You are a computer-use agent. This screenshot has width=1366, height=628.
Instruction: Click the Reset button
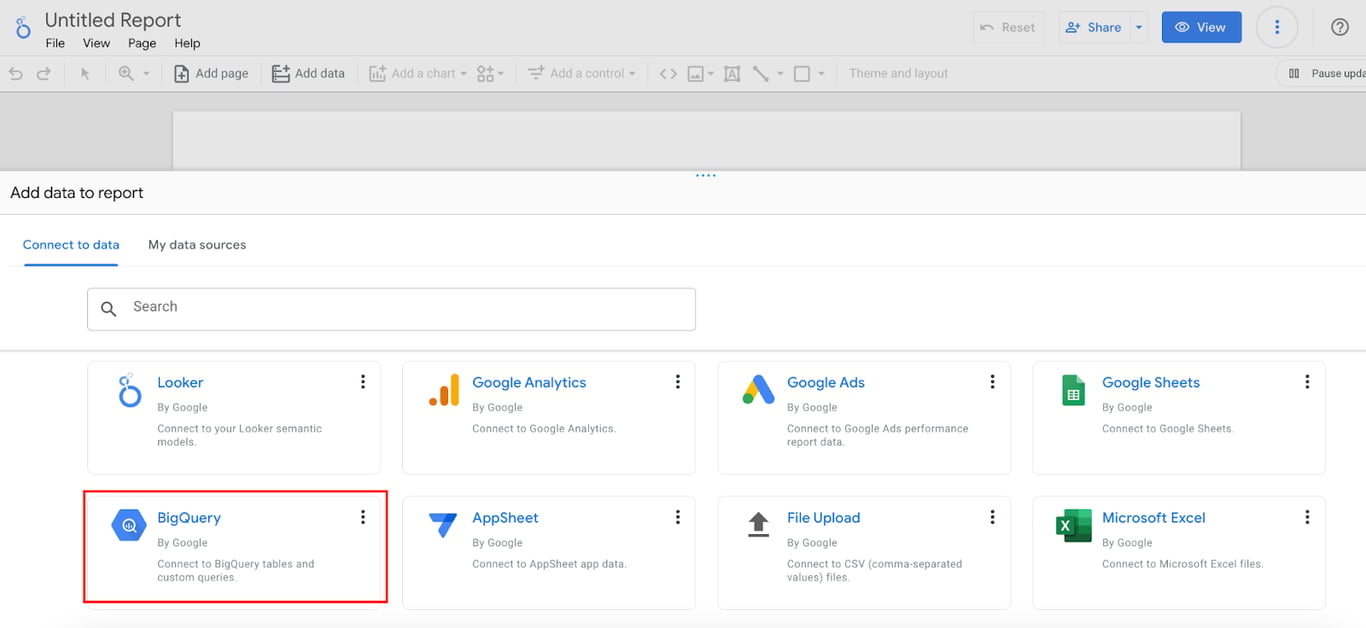(1008, 27)
